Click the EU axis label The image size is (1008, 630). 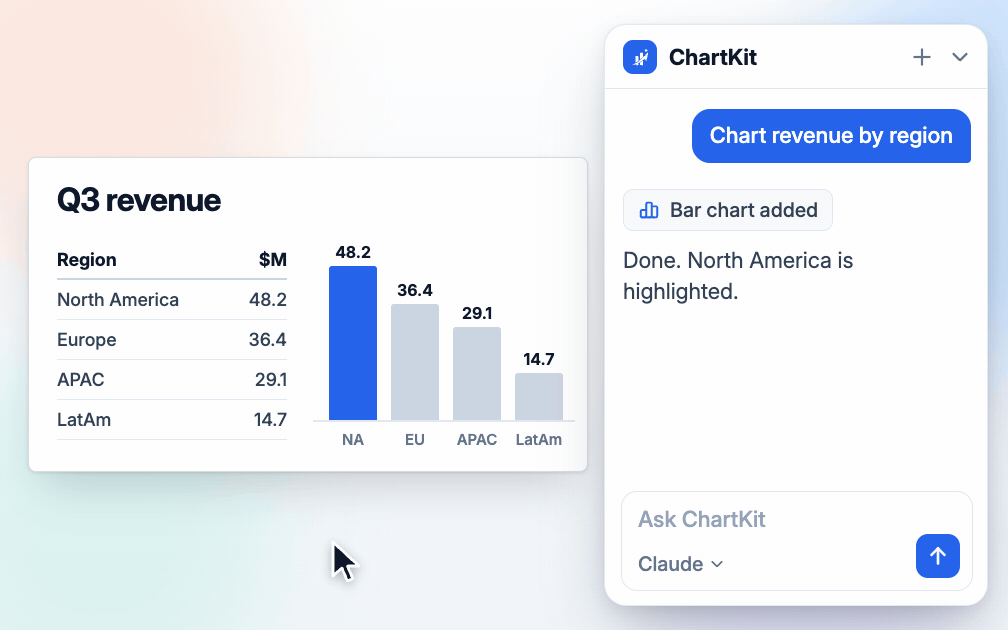pos(415,440)
